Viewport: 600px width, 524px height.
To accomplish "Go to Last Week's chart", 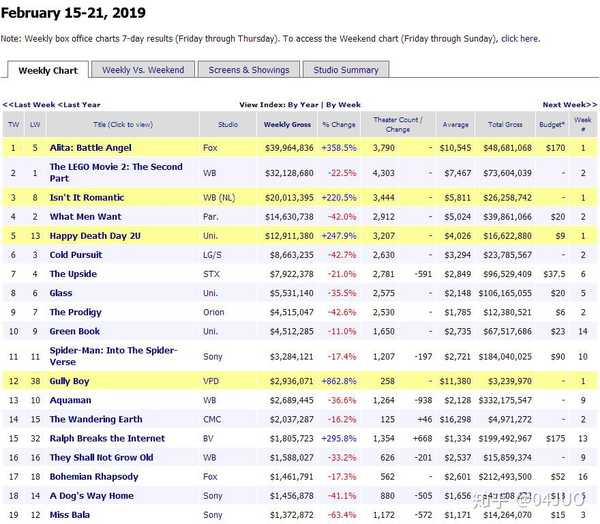I will [x=29, y=105].
